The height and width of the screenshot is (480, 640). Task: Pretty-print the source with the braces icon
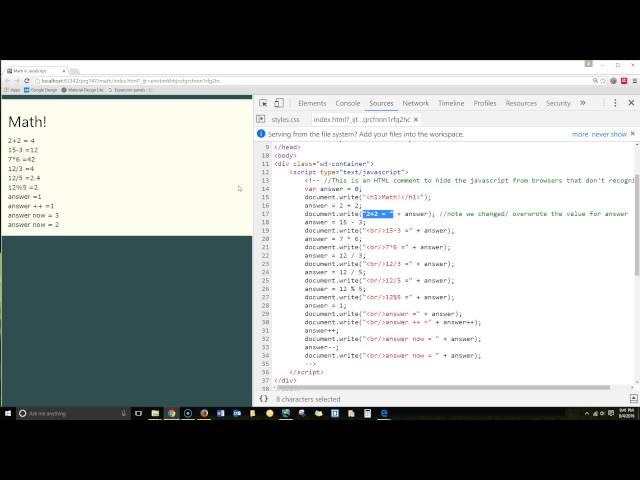264,399
